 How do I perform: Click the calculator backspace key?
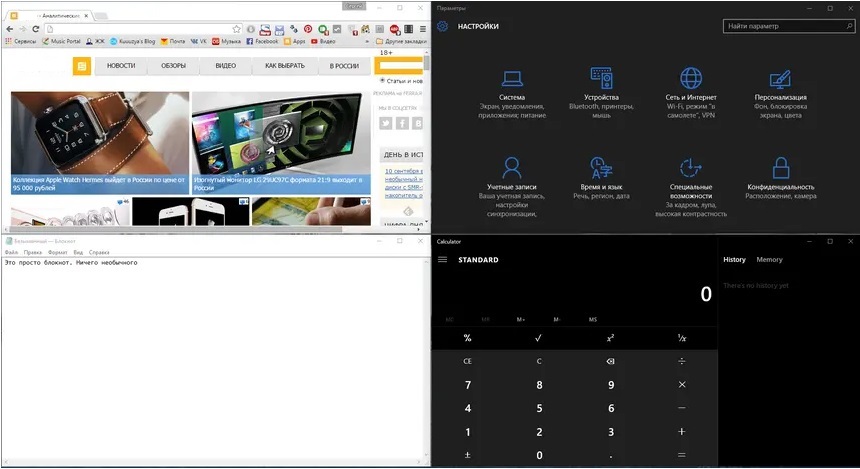[x=611, y=361]
